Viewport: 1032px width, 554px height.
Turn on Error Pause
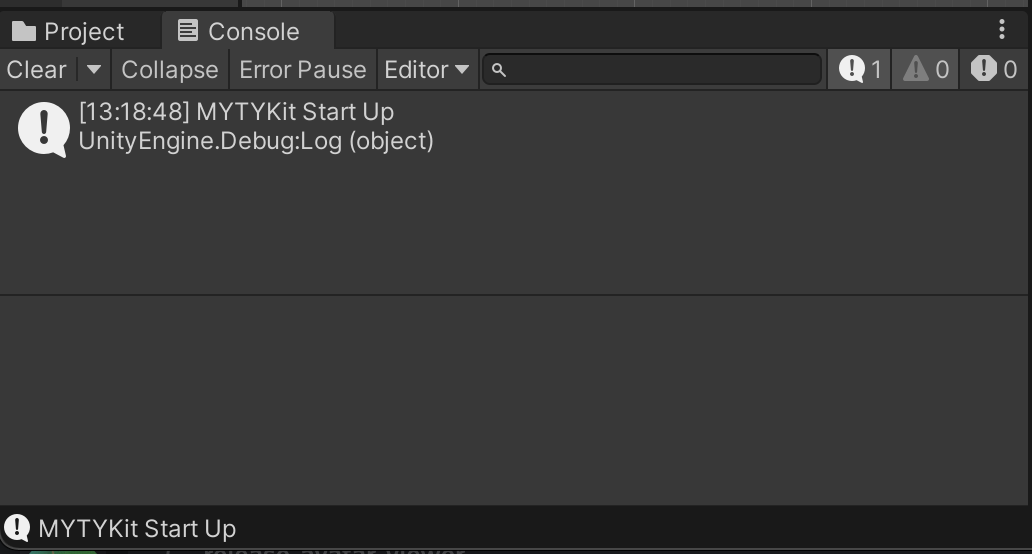coord(303,70)
